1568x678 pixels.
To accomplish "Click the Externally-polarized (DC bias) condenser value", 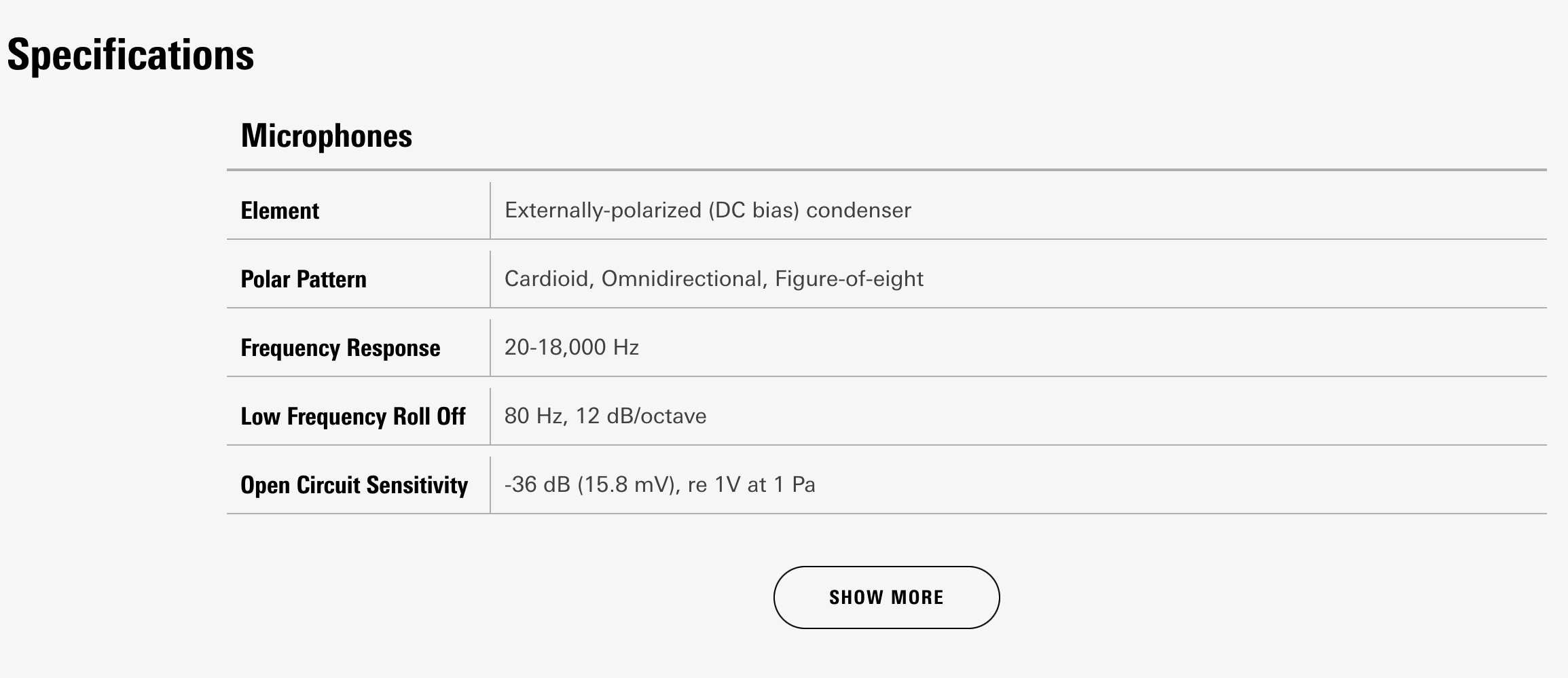I will [707, 211].
